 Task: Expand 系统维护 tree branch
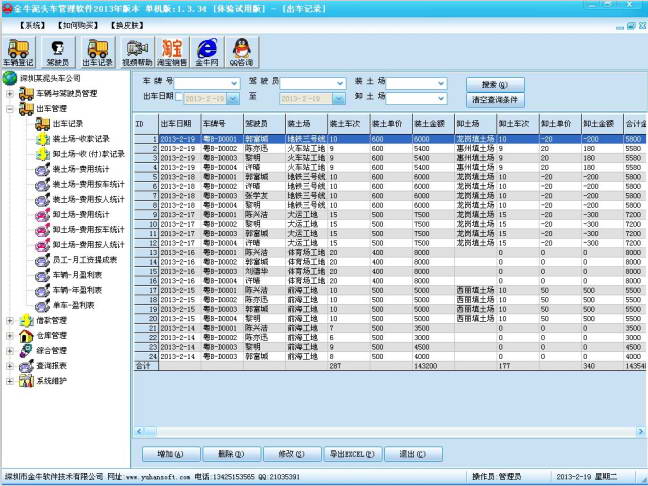pos(10,381)
